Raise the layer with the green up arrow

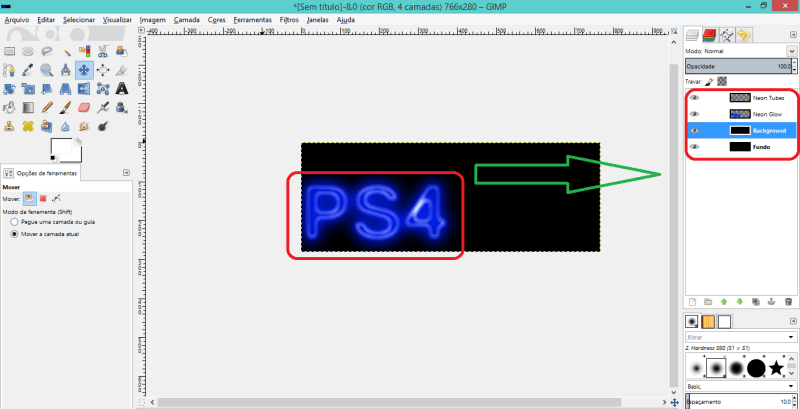[723, 301]
